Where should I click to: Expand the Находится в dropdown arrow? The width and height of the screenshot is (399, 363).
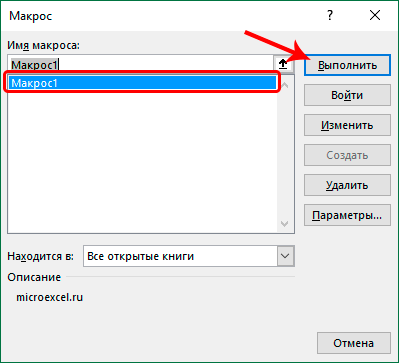click(x=285, y=256)
